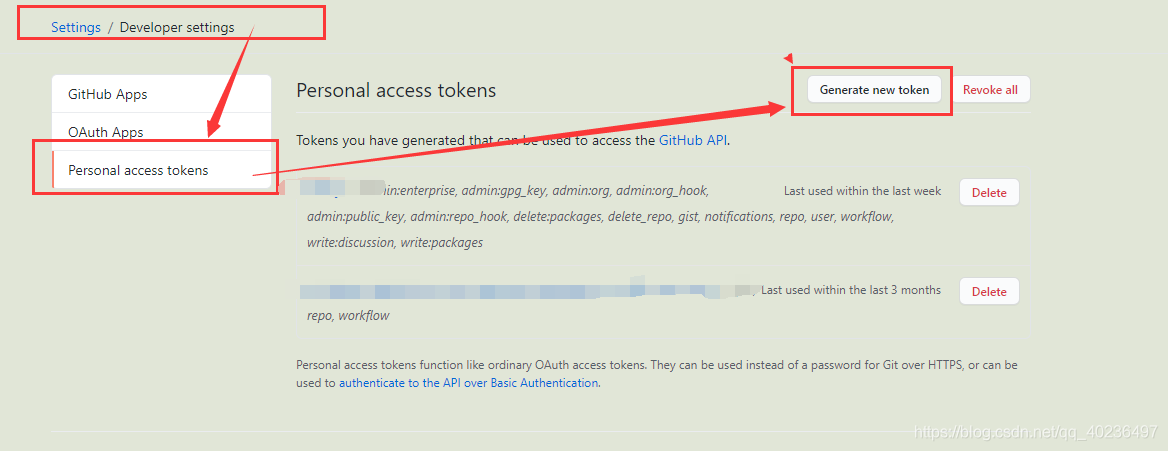Click 'admin:public_key, admin:repo_hook' scopes line

click(600, 217)
